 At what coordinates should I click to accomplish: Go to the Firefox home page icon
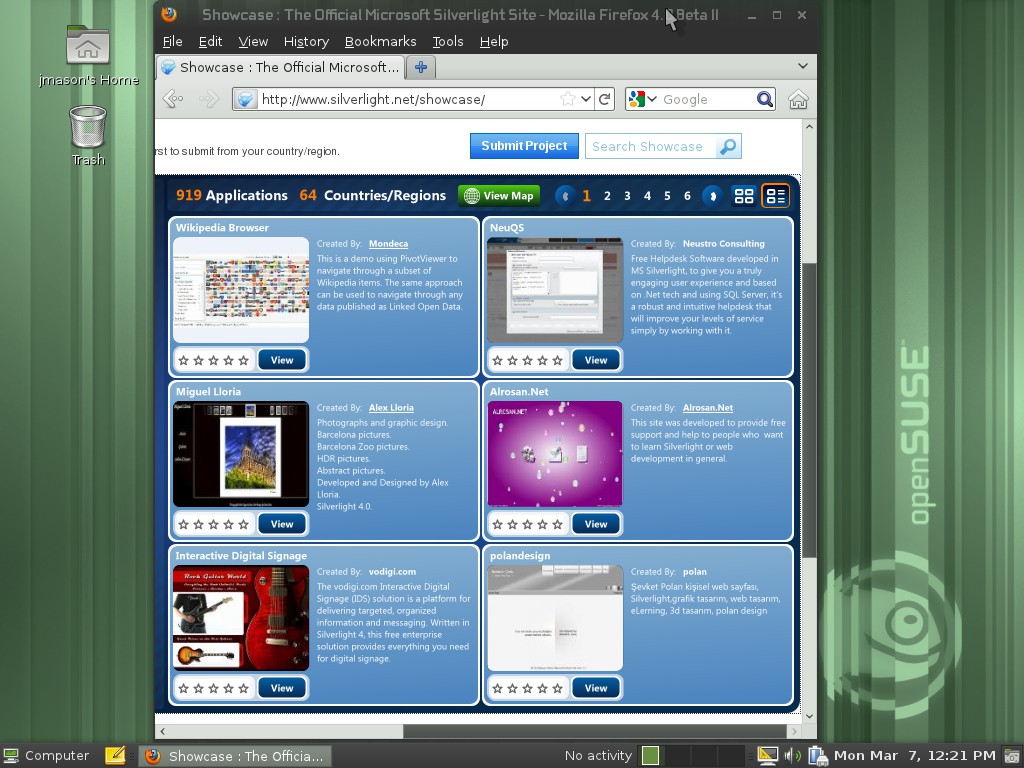(798, 99)
